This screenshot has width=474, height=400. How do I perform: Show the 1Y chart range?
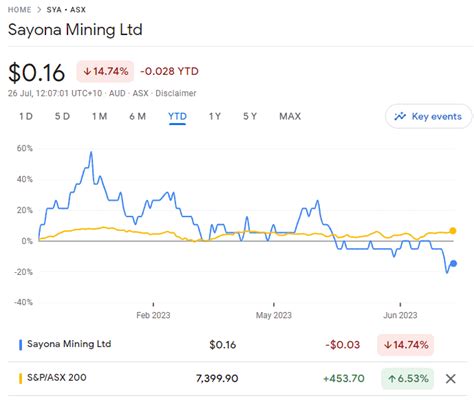[x=215, y=116]
